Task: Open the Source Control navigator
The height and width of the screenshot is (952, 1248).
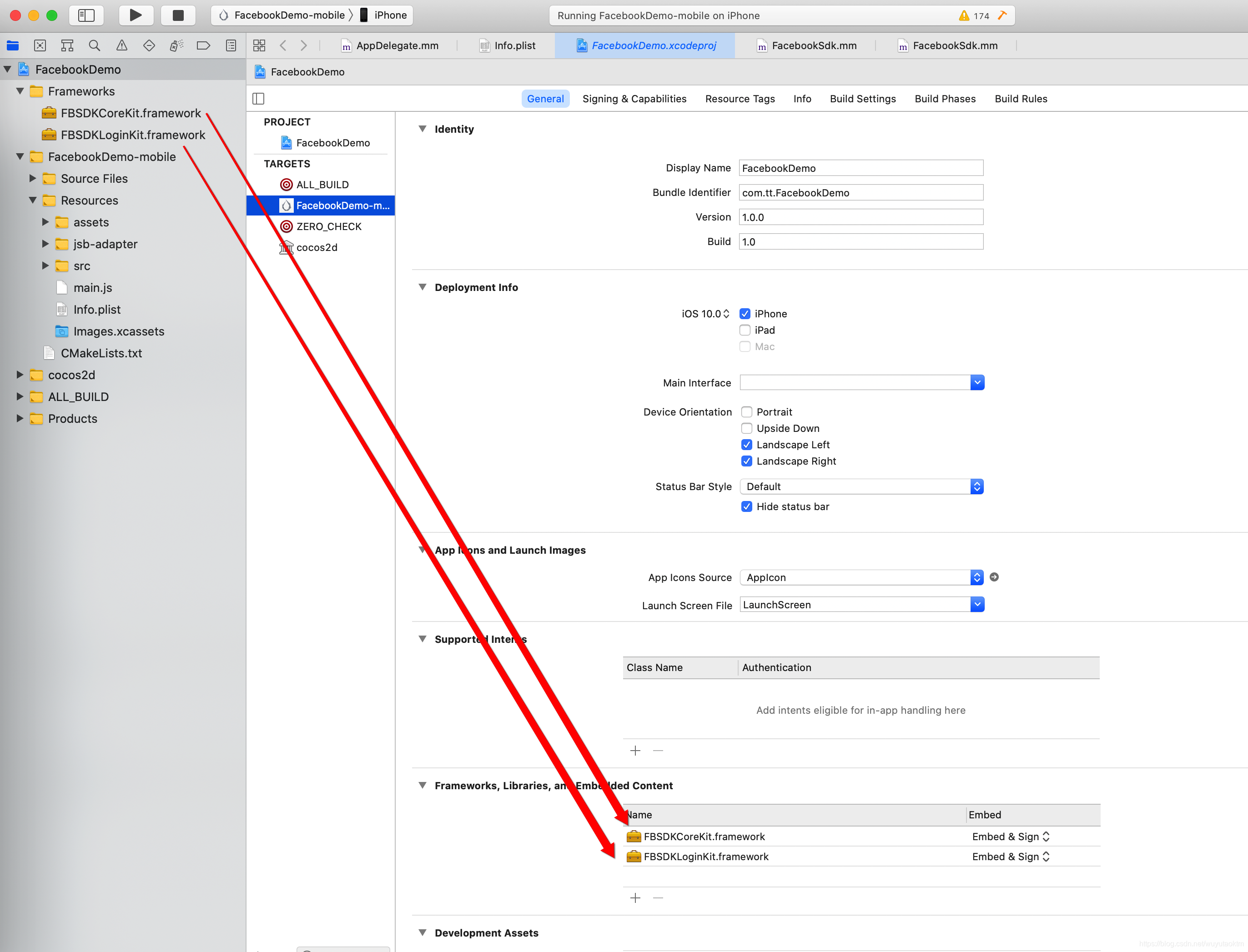Action: click(x=40, y=45)
